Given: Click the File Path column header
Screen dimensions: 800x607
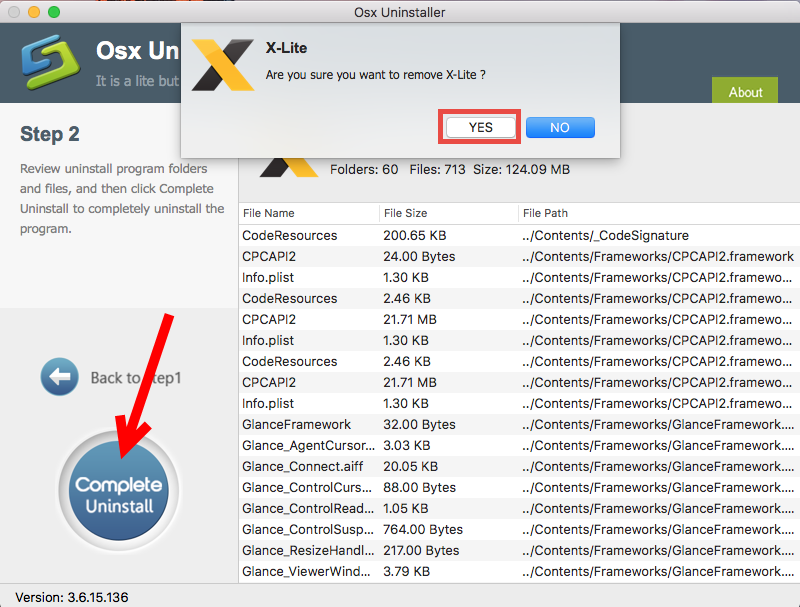Looking at the screenshot, I should pyautogui.click(x=544, y=213).
